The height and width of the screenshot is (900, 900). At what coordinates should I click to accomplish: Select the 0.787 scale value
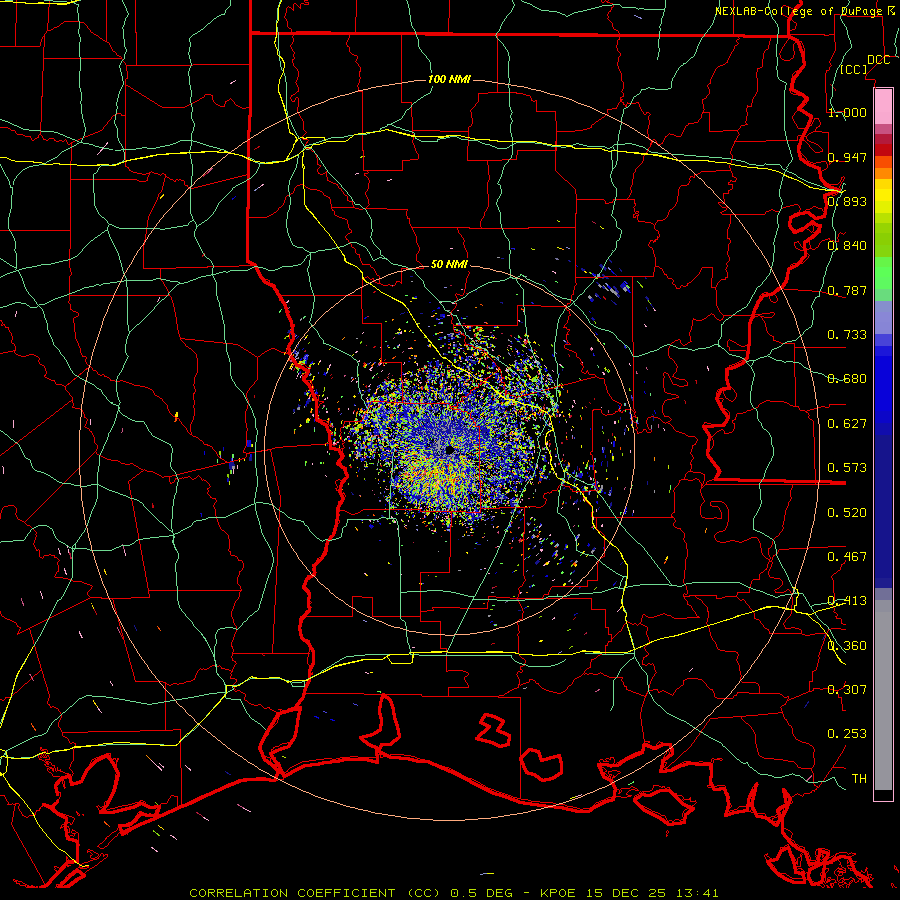click(847, 290)
